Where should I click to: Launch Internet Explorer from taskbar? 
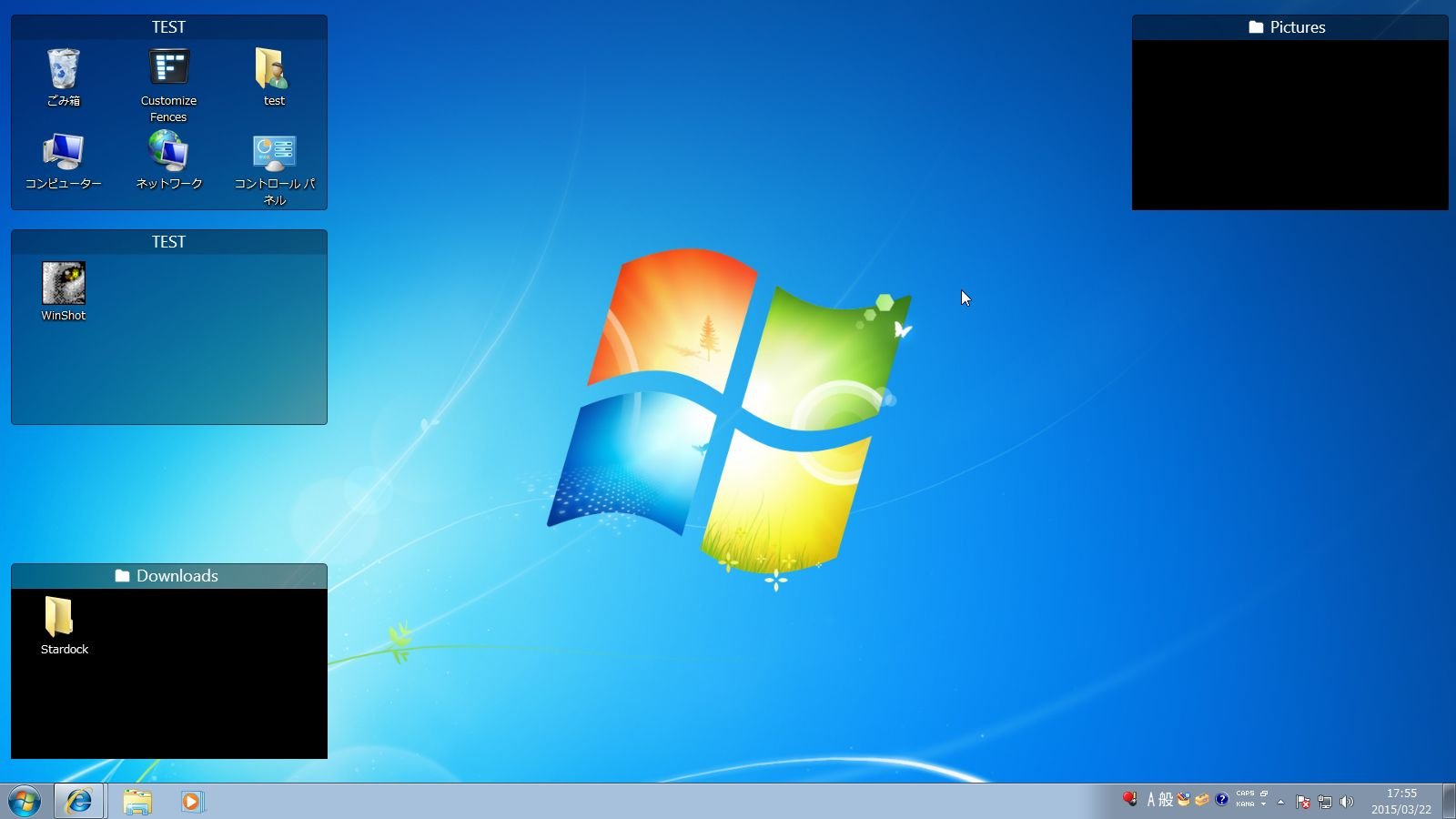pos(79,801)
